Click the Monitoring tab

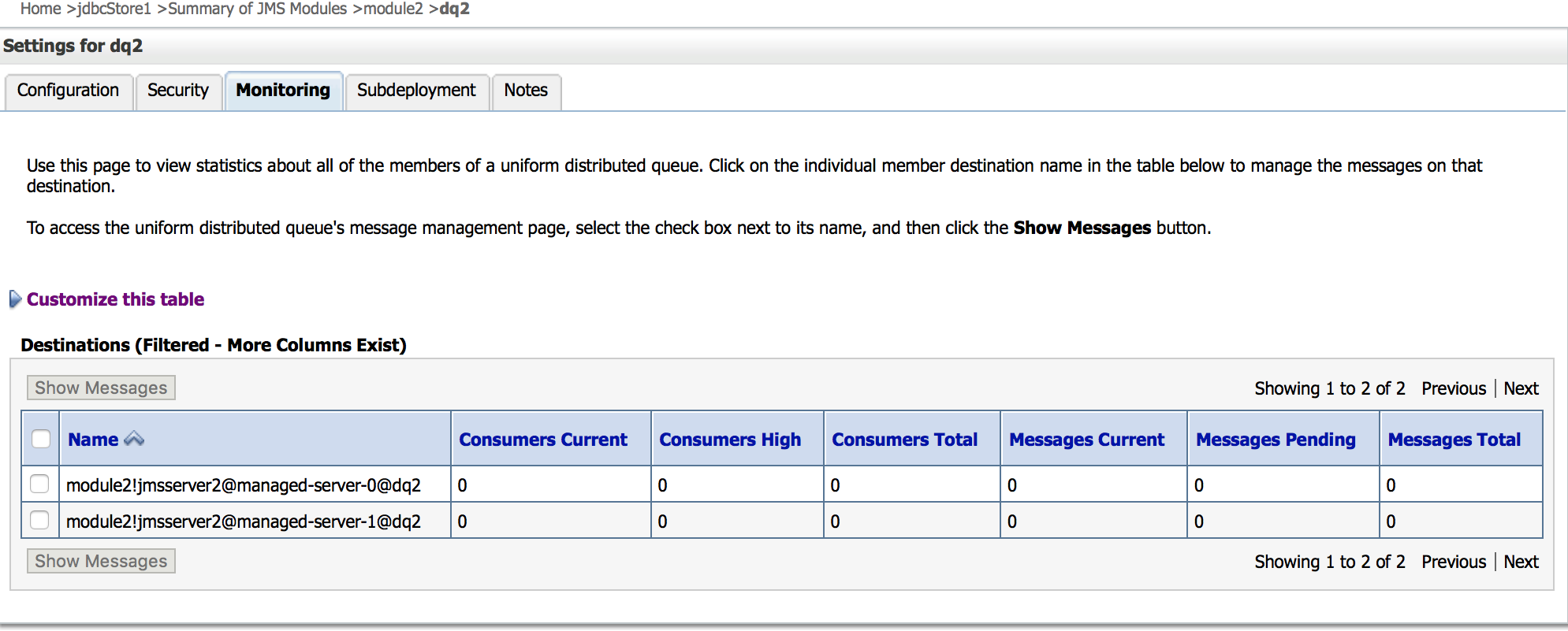tap(283, 91)
